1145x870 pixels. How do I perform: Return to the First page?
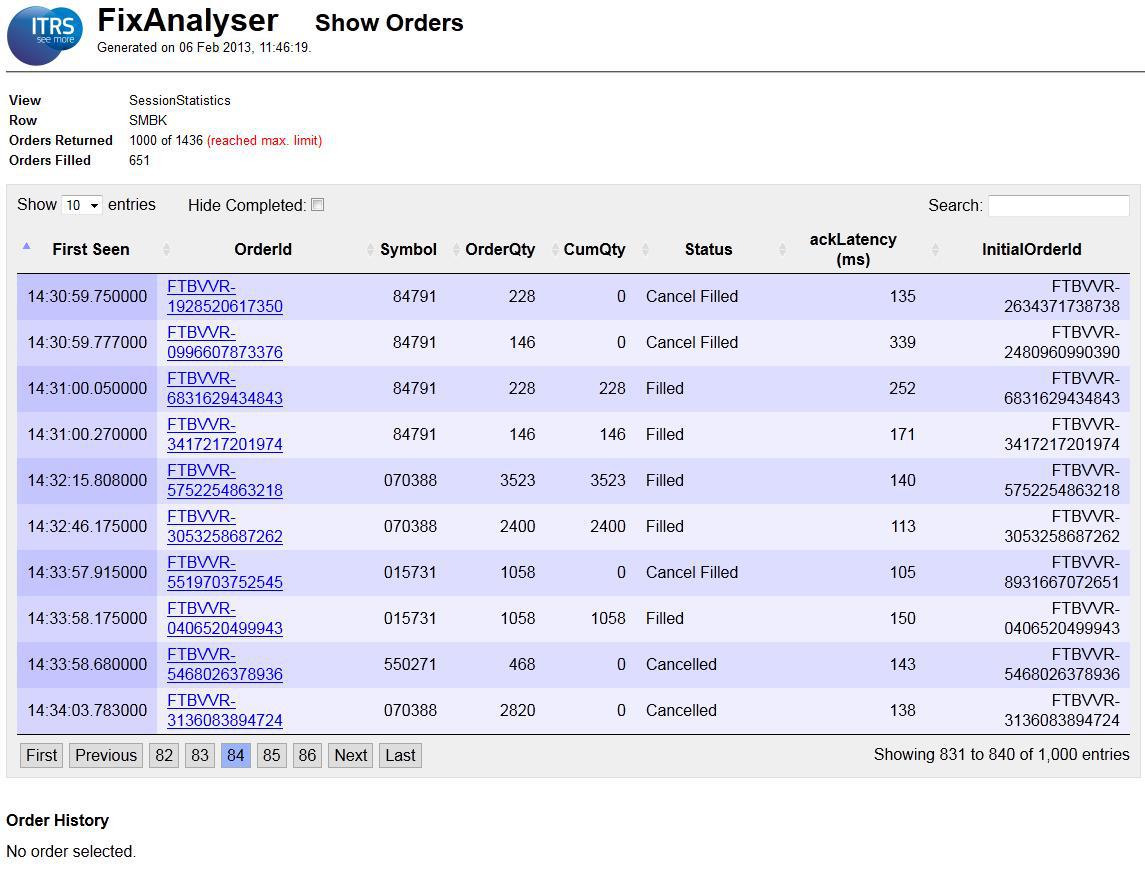click(x=41, y=755)
